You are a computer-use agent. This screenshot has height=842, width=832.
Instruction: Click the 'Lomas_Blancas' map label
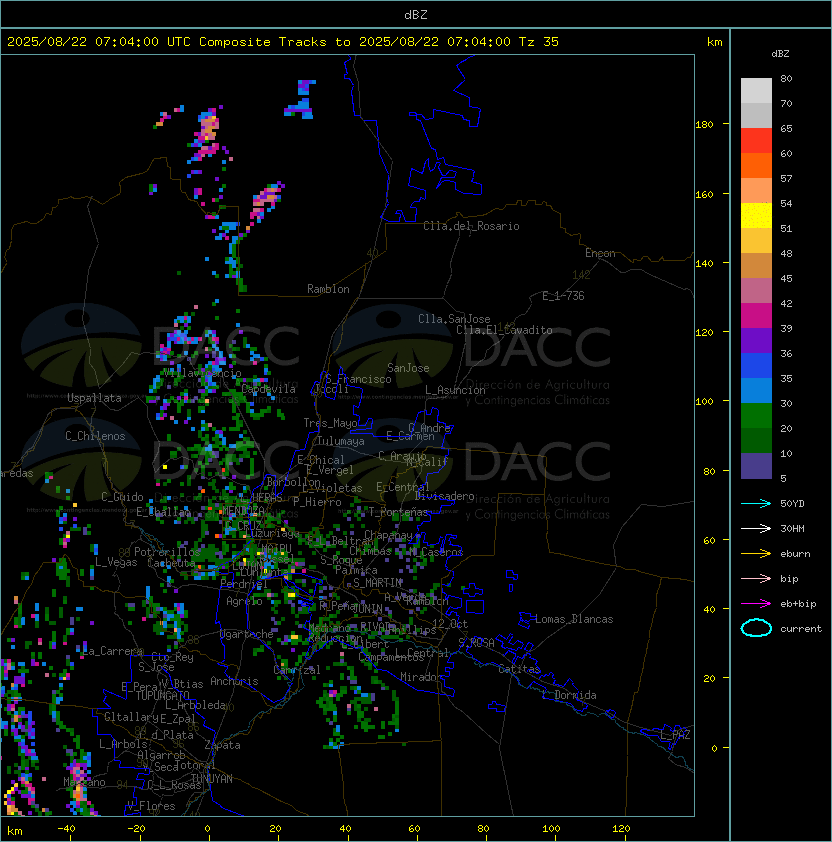tap(574, 619)
